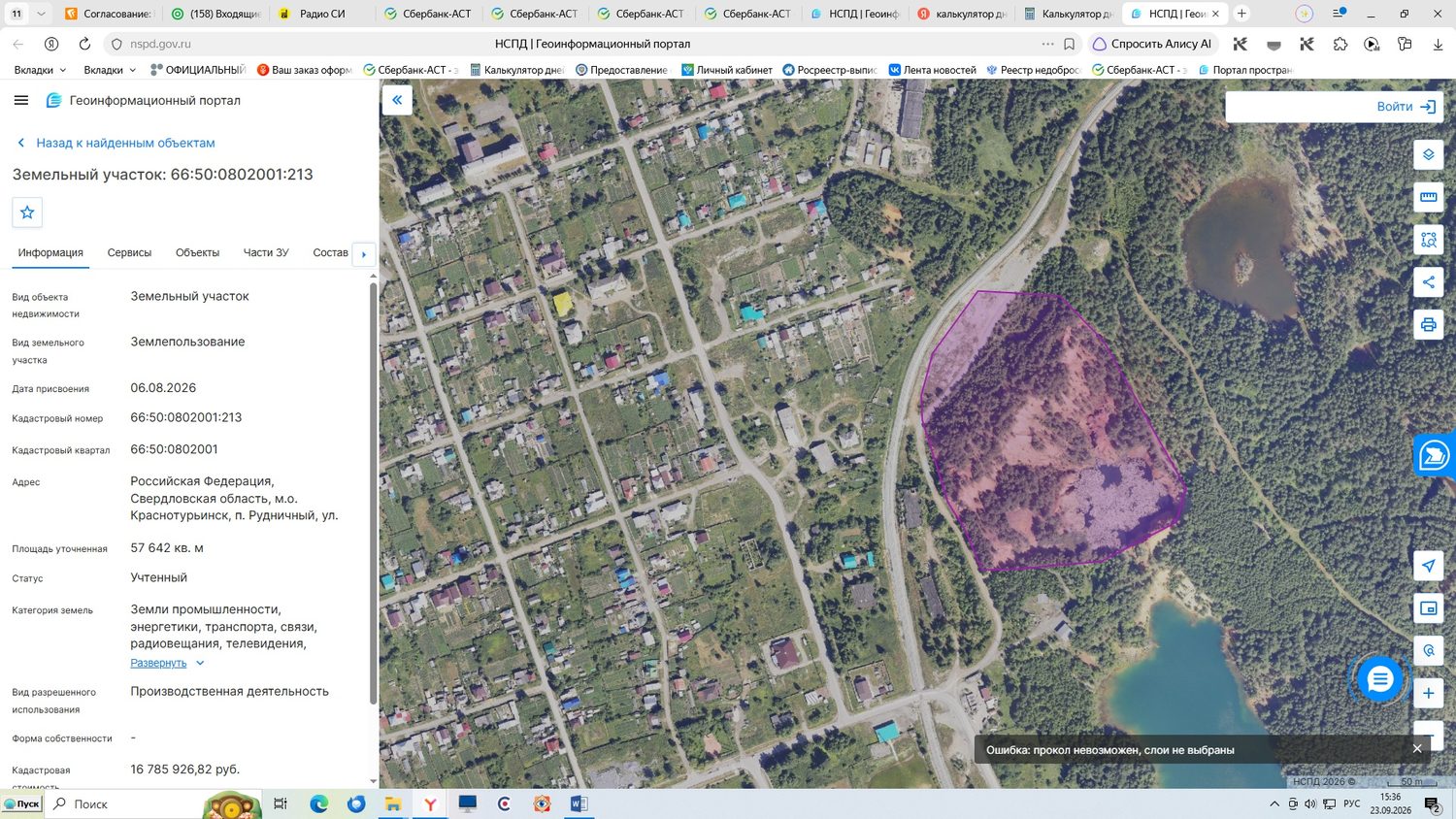Image resolution: width=1456 pixels, height=819 pixels.
Task: Expand the first Вкладки bookmarks folder
Action: tap(41, 70)
